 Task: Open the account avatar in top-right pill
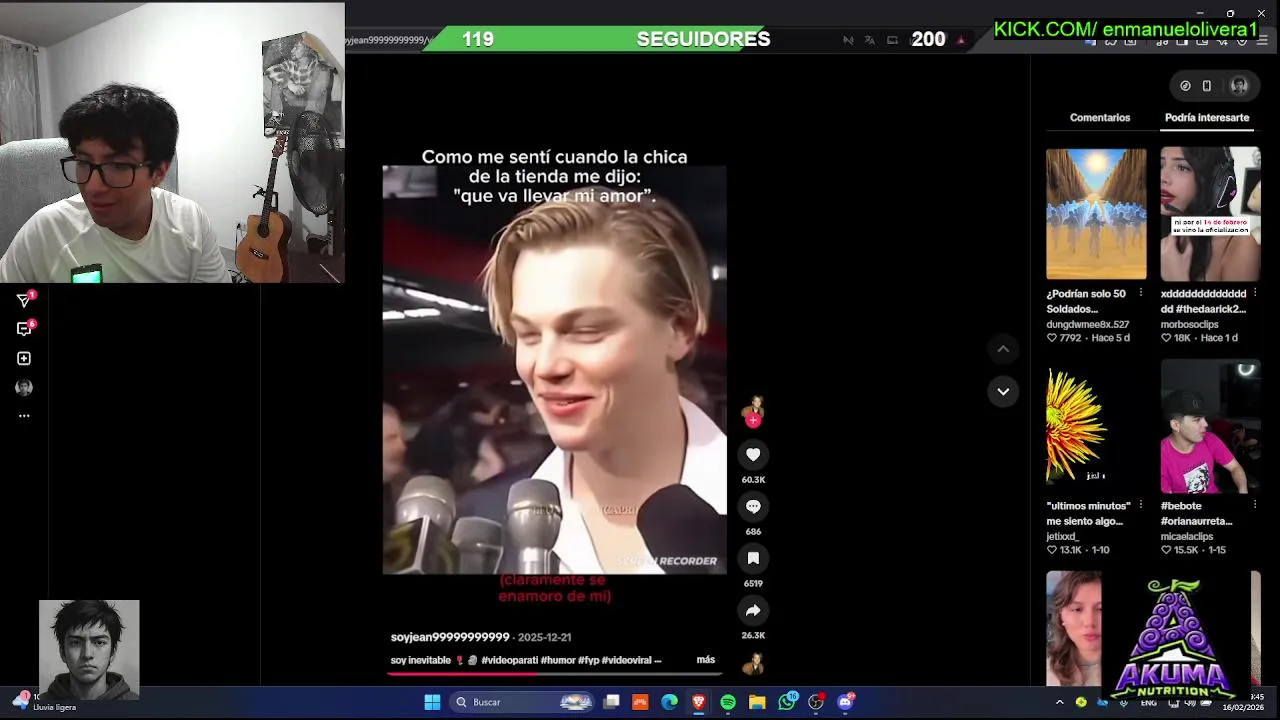coord(1239,86)
